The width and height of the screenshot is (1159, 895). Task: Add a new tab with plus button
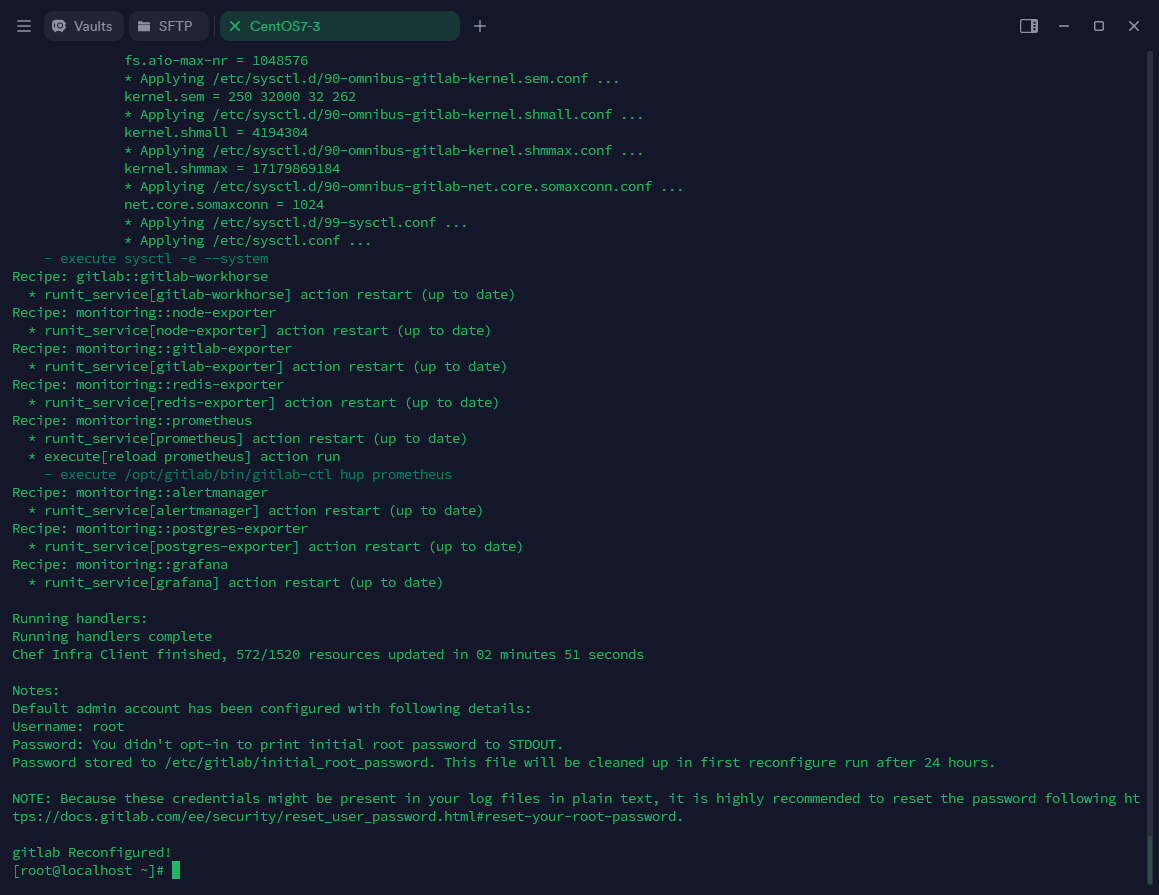tap(480, 26)
